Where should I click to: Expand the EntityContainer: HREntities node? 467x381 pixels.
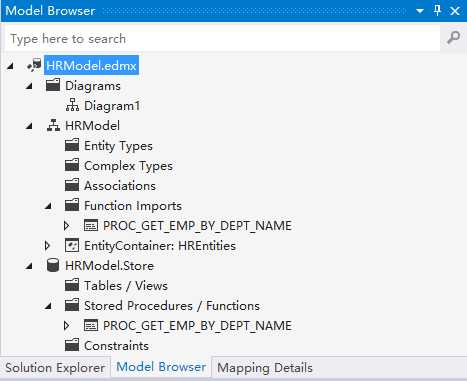pos(48,246)
